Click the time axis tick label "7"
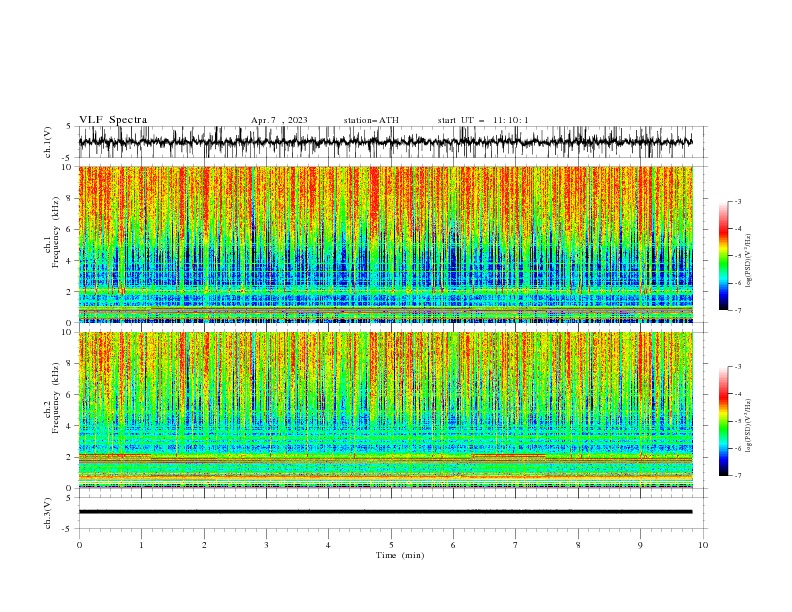Image resolution: width=792 pixels, height=612 pixels. tap(516, 545)
